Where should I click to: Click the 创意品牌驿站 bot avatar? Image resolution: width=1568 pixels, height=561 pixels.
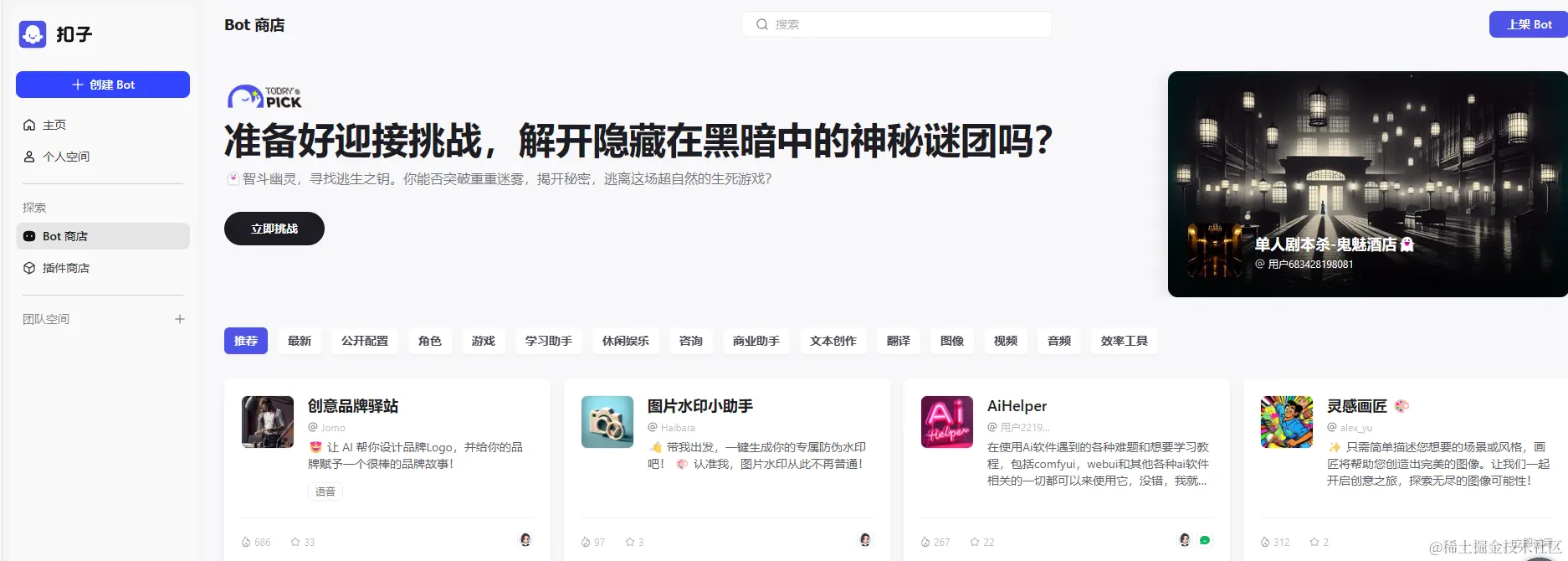[268, 422]
